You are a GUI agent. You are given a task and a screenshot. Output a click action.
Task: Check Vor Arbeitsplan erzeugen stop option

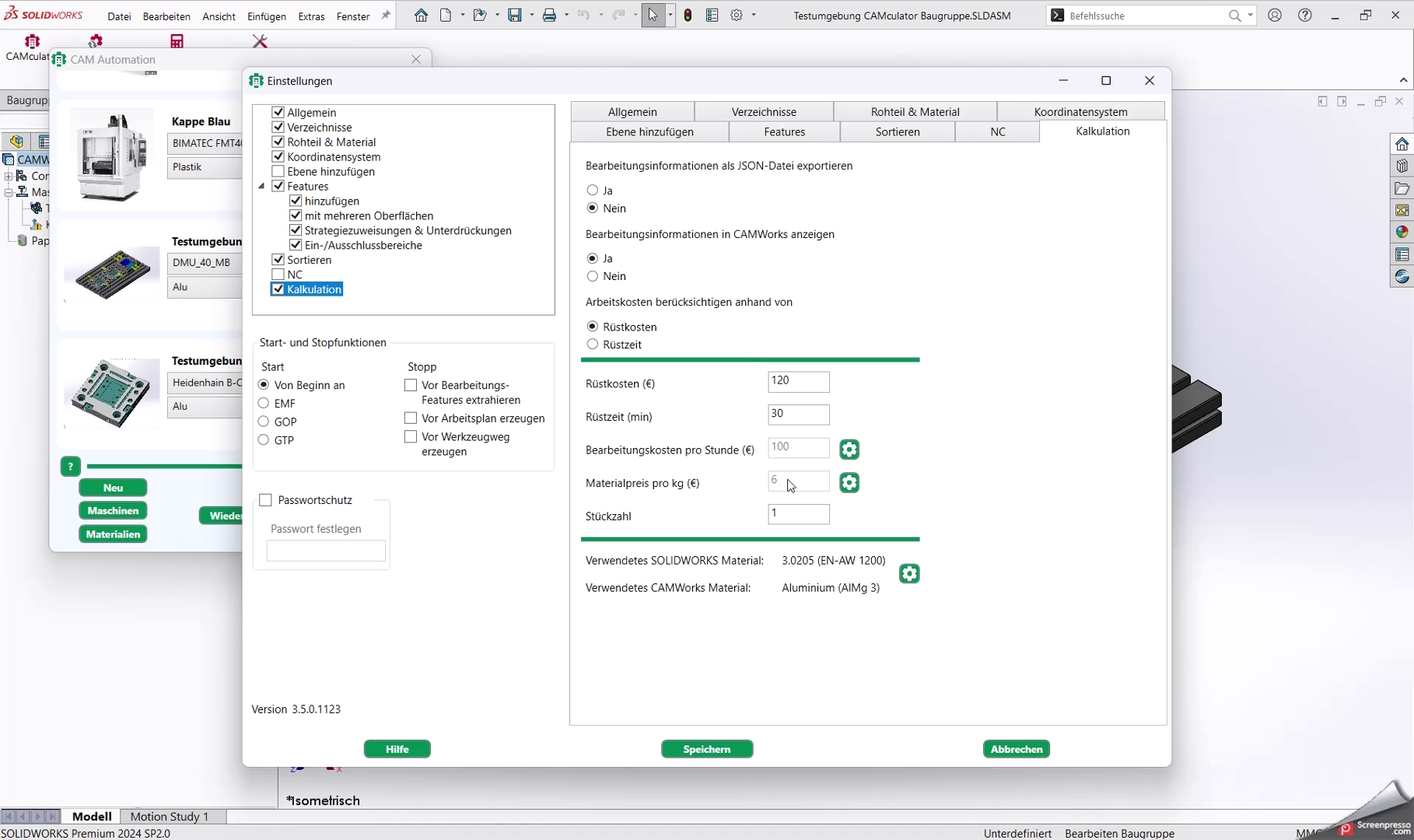(x=411, y=418)
